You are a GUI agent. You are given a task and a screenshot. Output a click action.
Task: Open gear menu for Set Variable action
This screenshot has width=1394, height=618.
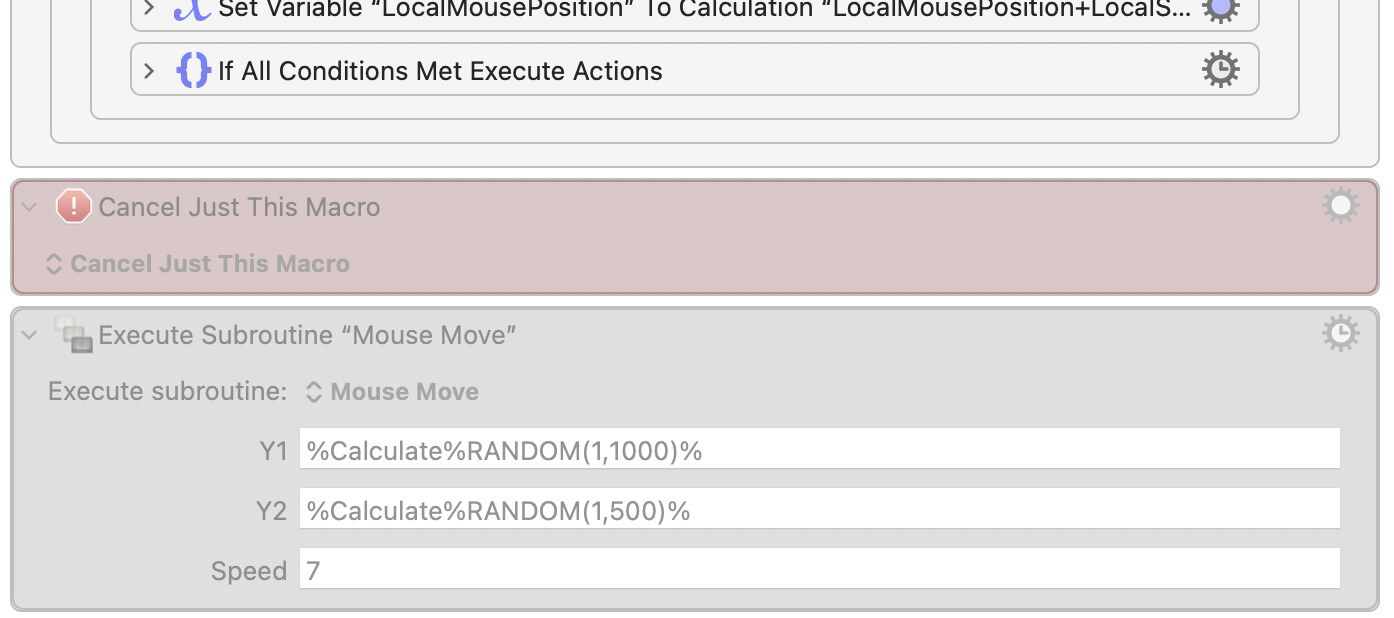point(1219,8)
